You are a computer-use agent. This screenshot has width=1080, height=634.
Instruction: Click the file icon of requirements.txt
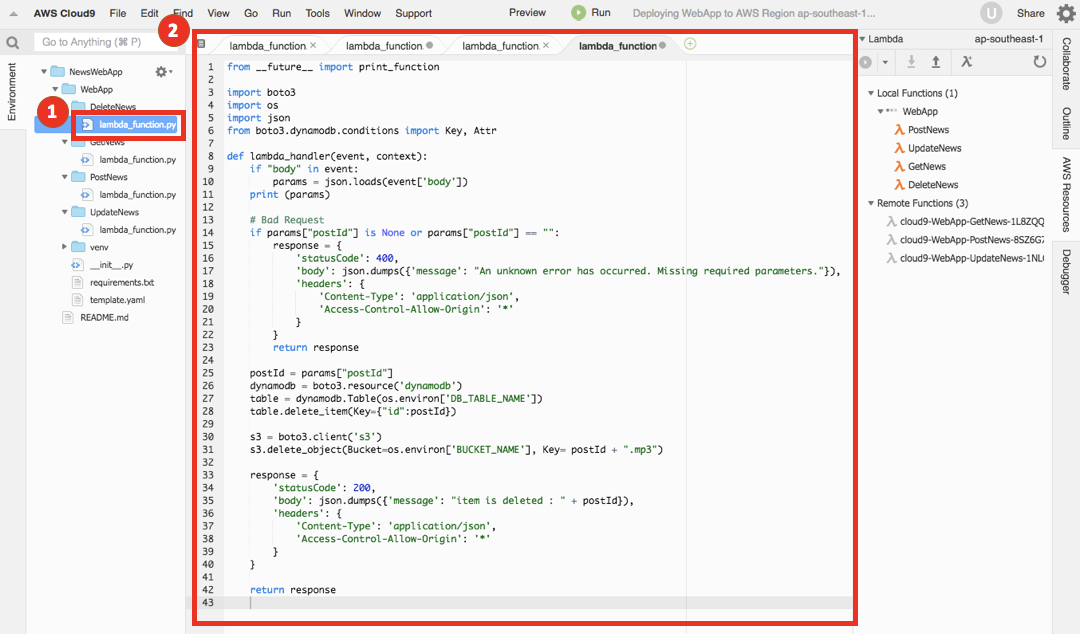(77, 283)
